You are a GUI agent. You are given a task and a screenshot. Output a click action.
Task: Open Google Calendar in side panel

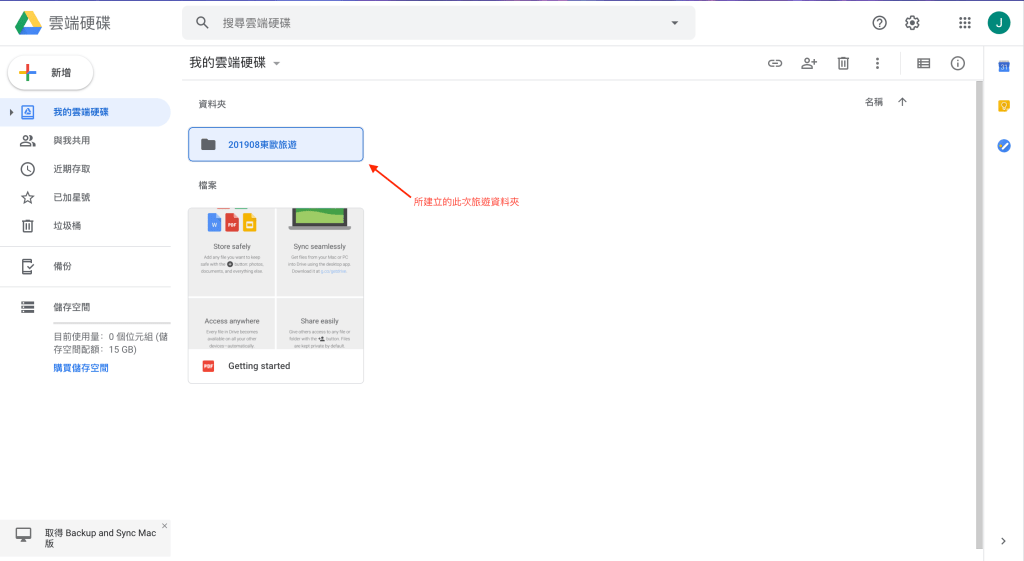pyautogui.click(x=1004, y=67)
